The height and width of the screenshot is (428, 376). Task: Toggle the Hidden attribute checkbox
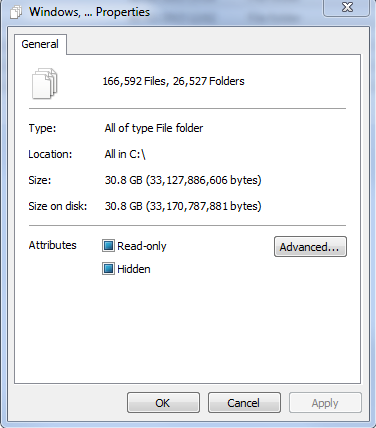[x=108, y=269]
